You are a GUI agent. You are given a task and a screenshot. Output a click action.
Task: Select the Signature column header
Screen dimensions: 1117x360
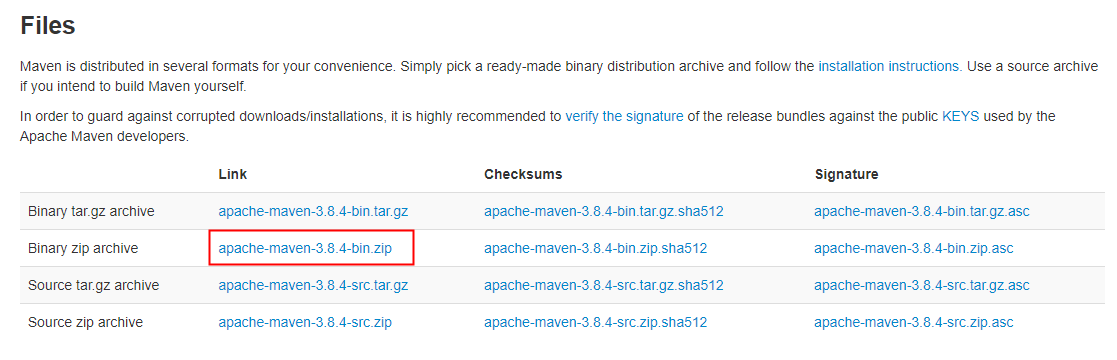846,175
